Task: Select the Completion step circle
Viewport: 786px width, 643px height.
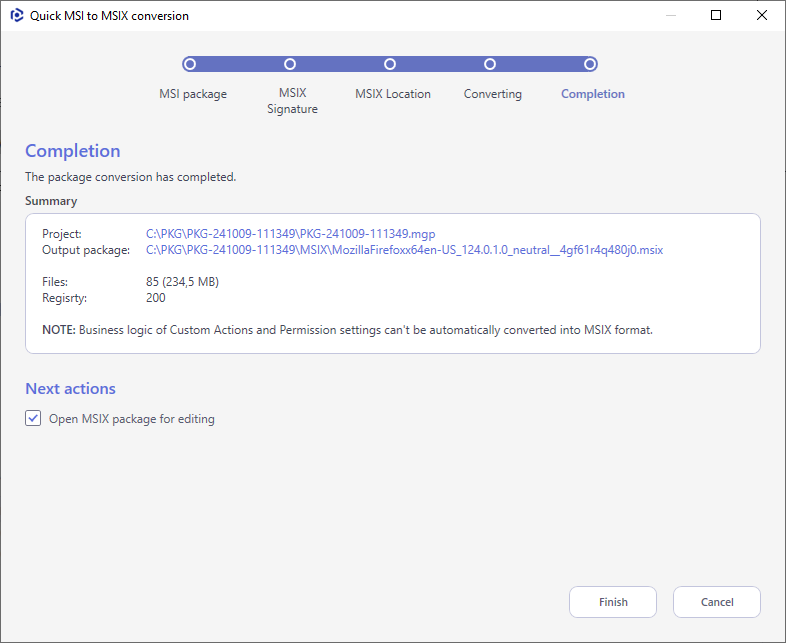Action: 590,64
